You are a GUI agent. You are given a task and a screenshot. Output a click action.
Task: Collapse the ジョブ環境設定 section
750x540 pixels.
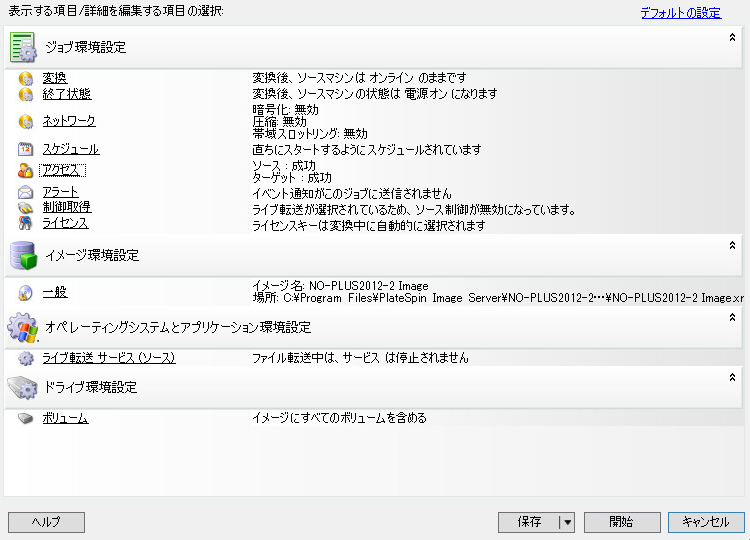tap(732, 38)
